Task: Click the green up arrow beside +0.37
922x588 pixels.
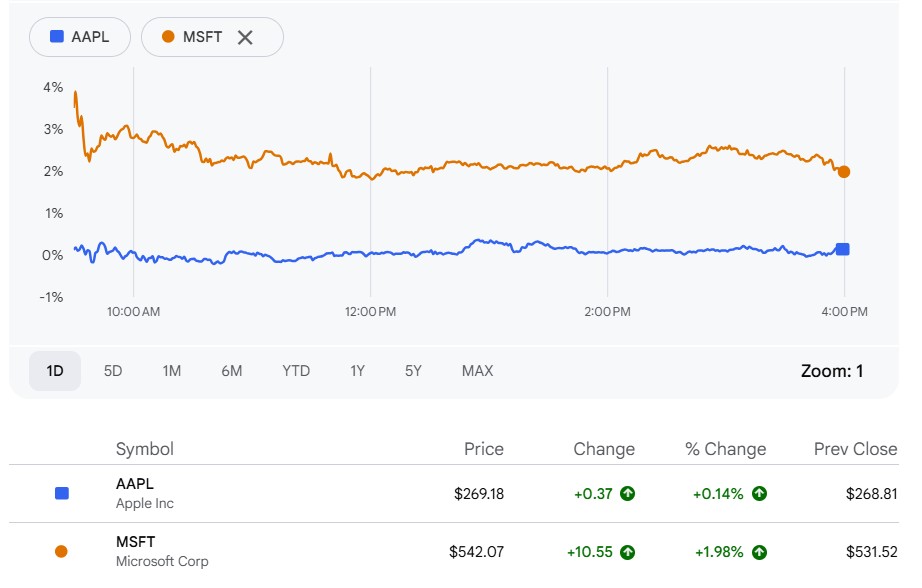Action: click(627, 493)
